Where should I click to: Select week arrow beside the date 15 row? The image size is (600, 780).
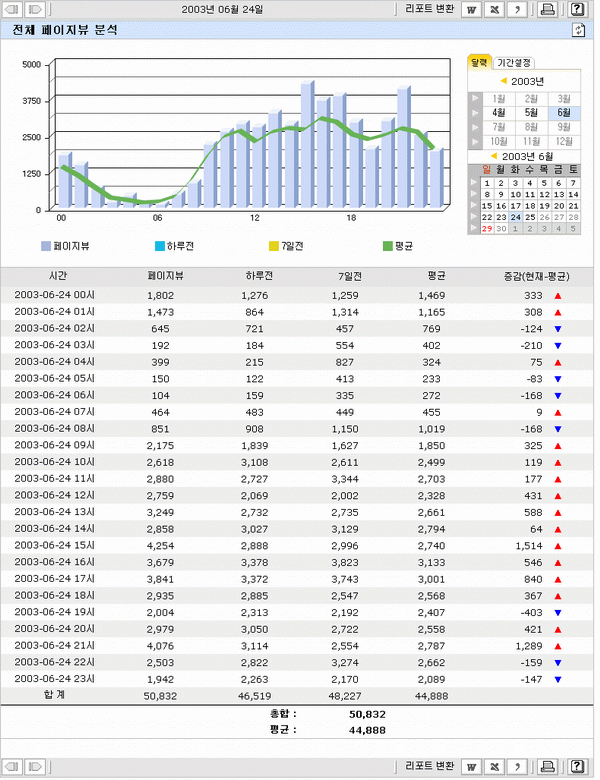(x=474, y=205)
